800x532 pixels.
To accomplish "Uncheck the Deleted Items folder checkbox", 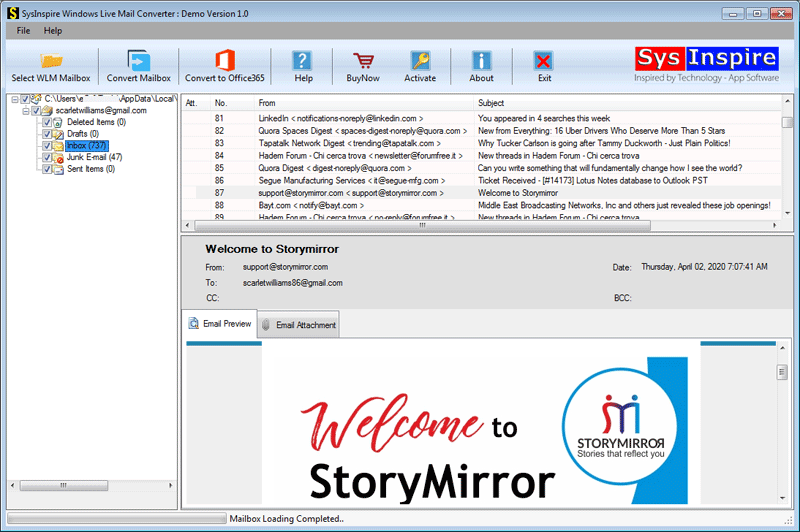I will pyautogui.click(x=47, y=122).
